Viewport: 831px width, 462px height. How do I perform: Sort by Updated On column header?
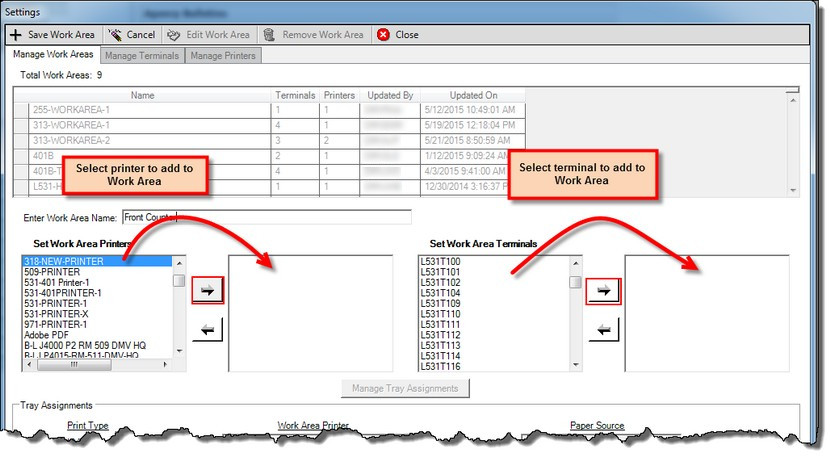(x=473, y=95)
